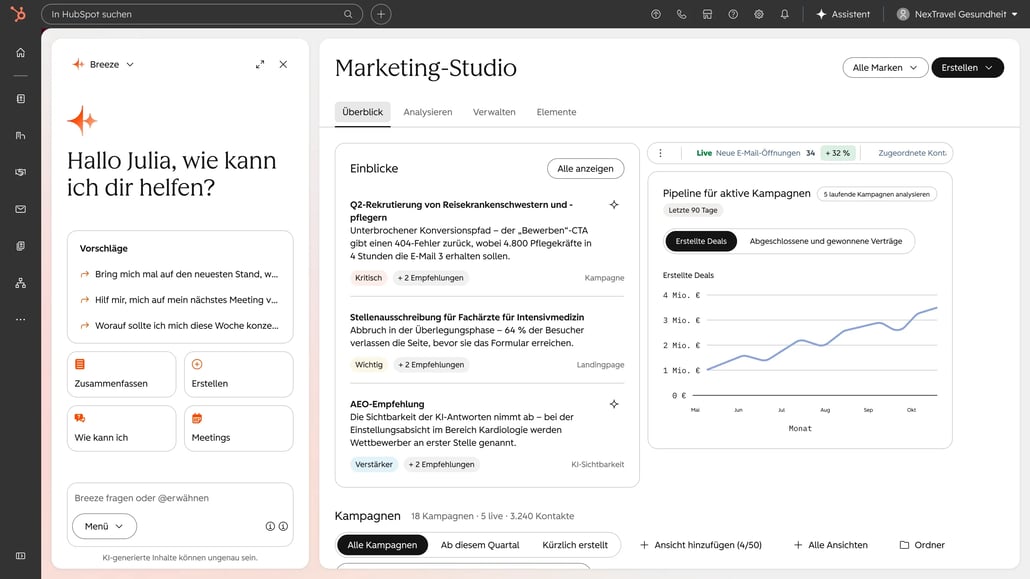Click the HubSpot sprocket logo
The width and height of the screenshot is (1030, 579).
coord(18,13)
